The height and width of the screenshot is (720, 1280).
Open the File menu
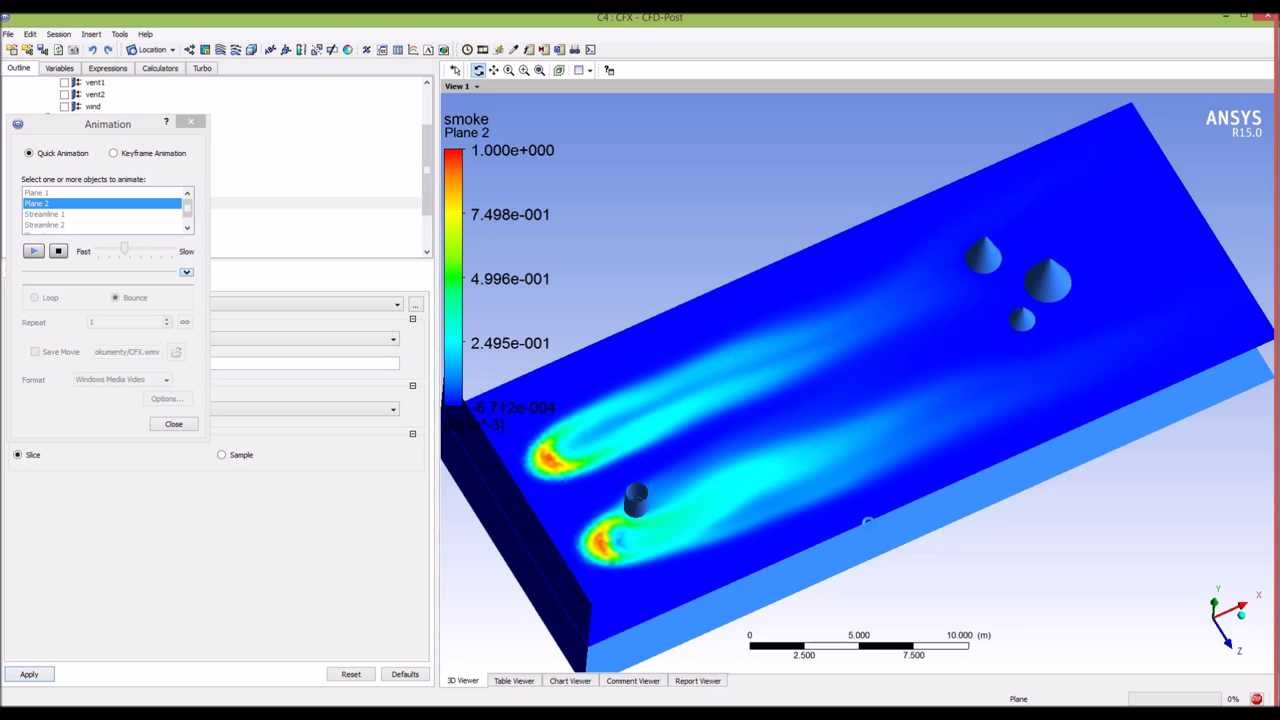click(x=7, y=34)
